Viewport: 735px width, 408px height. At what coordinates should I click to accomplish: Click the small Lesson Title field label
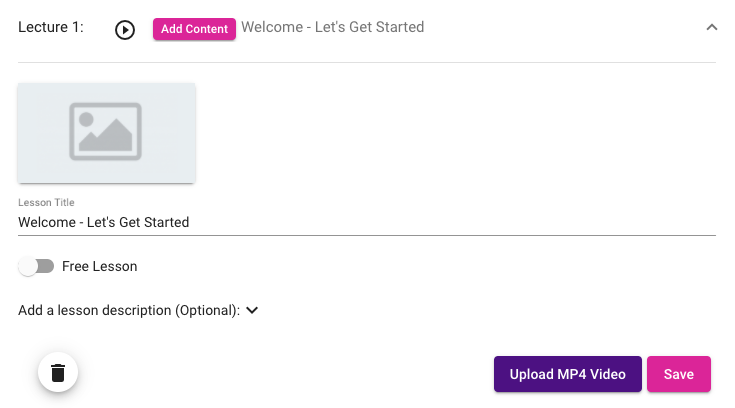click(46, 203)
